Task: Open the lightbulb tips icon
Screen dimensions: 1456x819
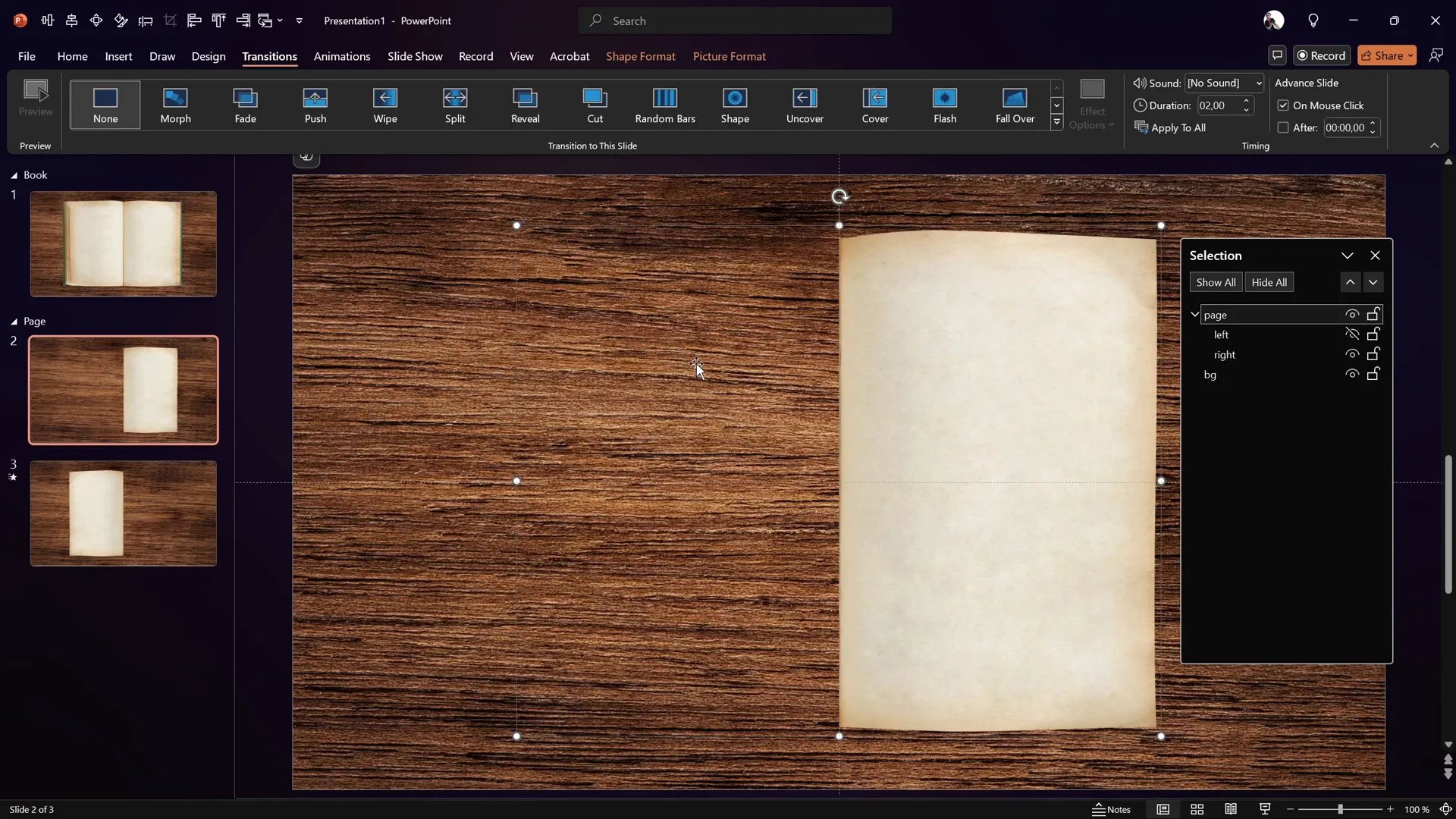Action: coord(1313,20)
